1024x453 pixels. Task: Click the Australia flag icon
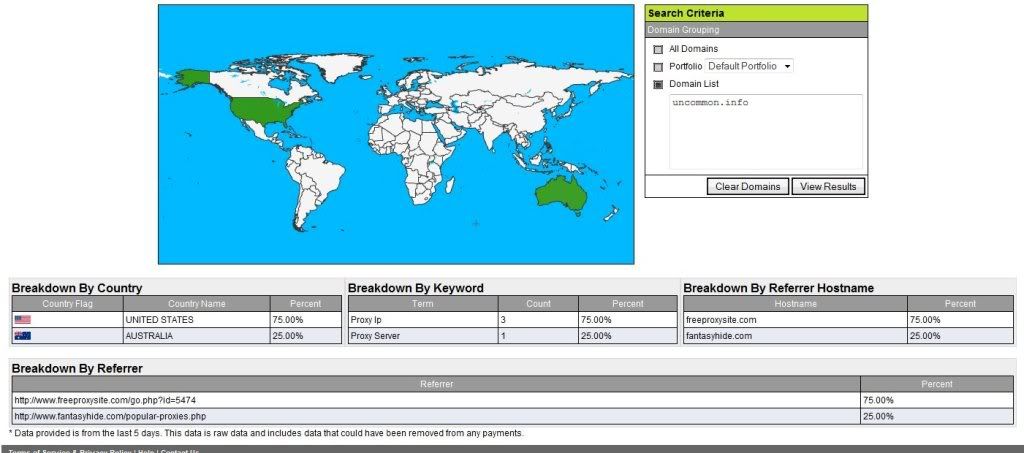click(23, 336)
